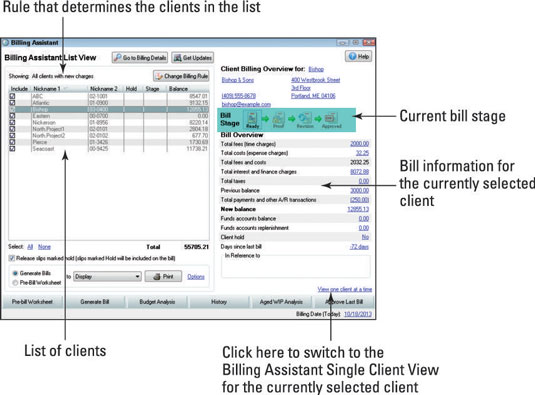Click the Options link next to Print
The height and width of the screenshot is (395, 535).
(x=196, y=277)
